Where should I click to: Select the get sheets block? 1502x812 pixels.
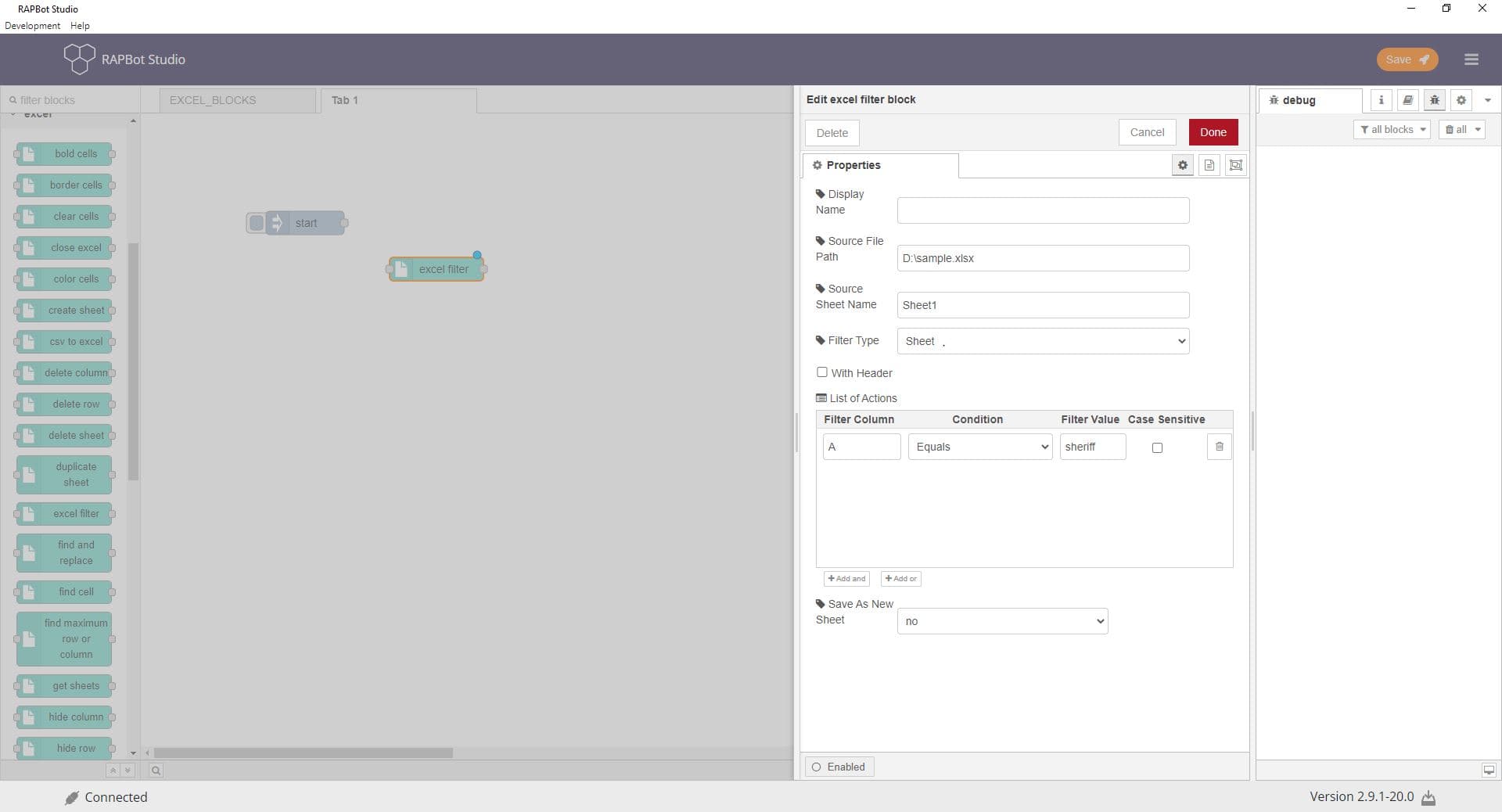[64, 686]
